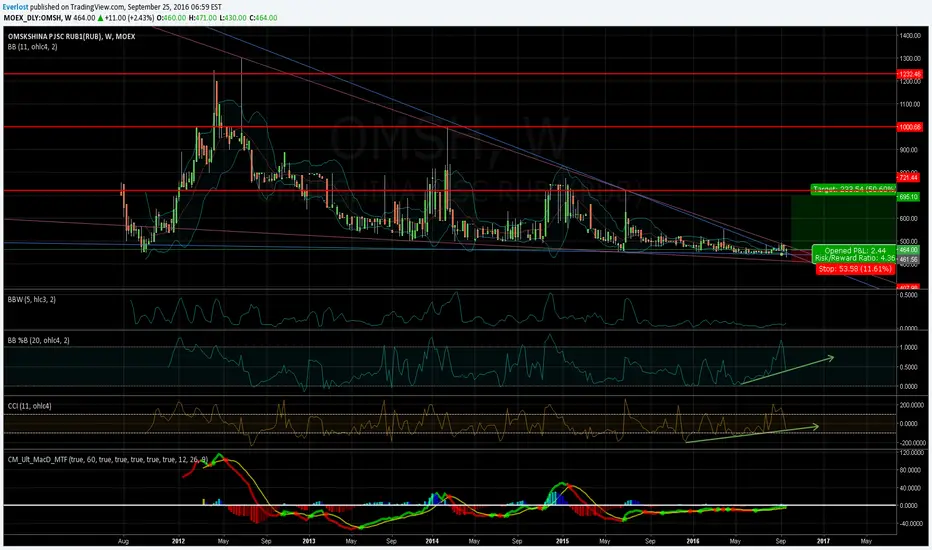Select the long position green target zone

843,223
